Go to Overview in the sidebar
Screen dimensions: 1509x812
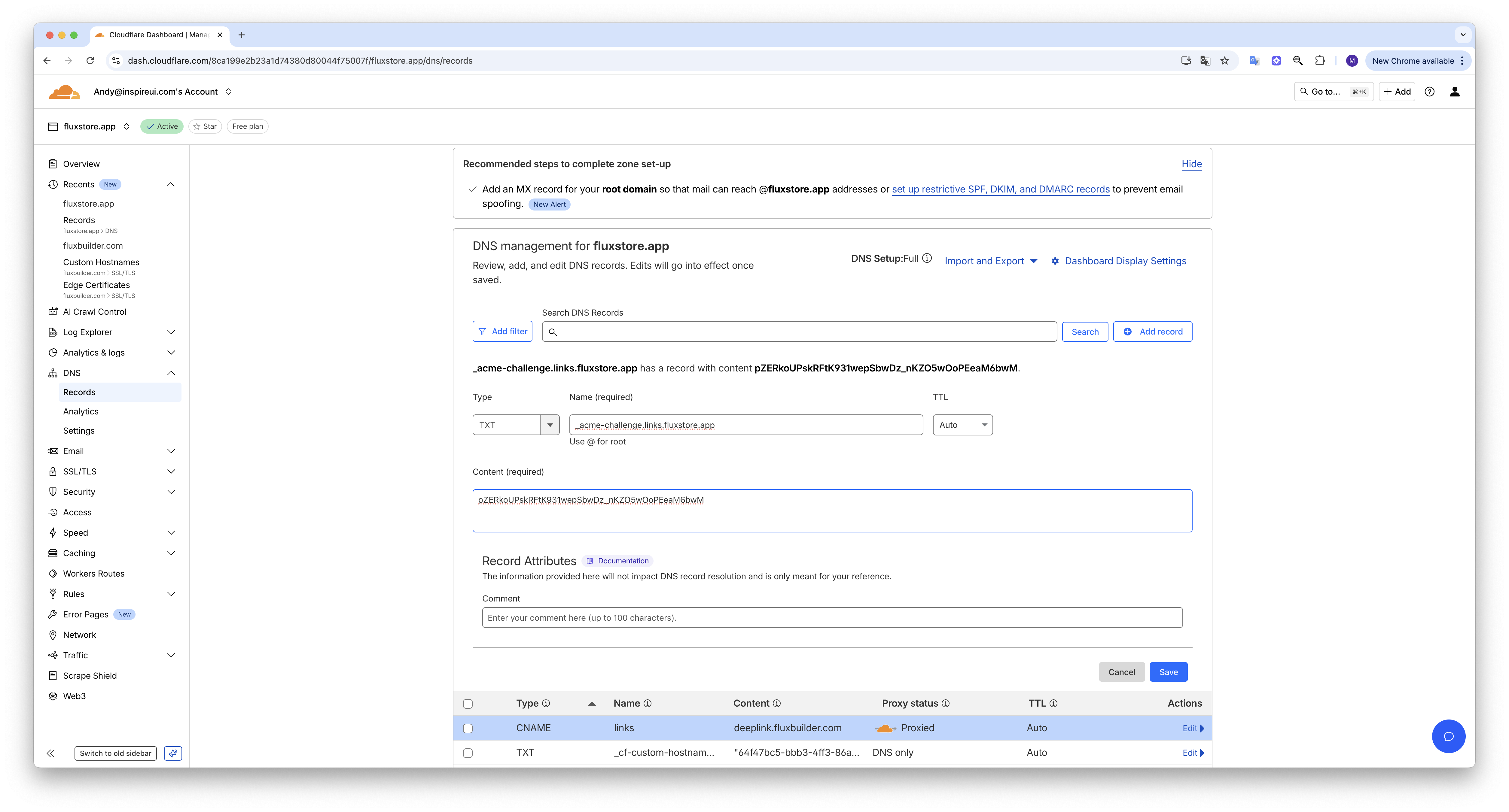click(81, 164)
